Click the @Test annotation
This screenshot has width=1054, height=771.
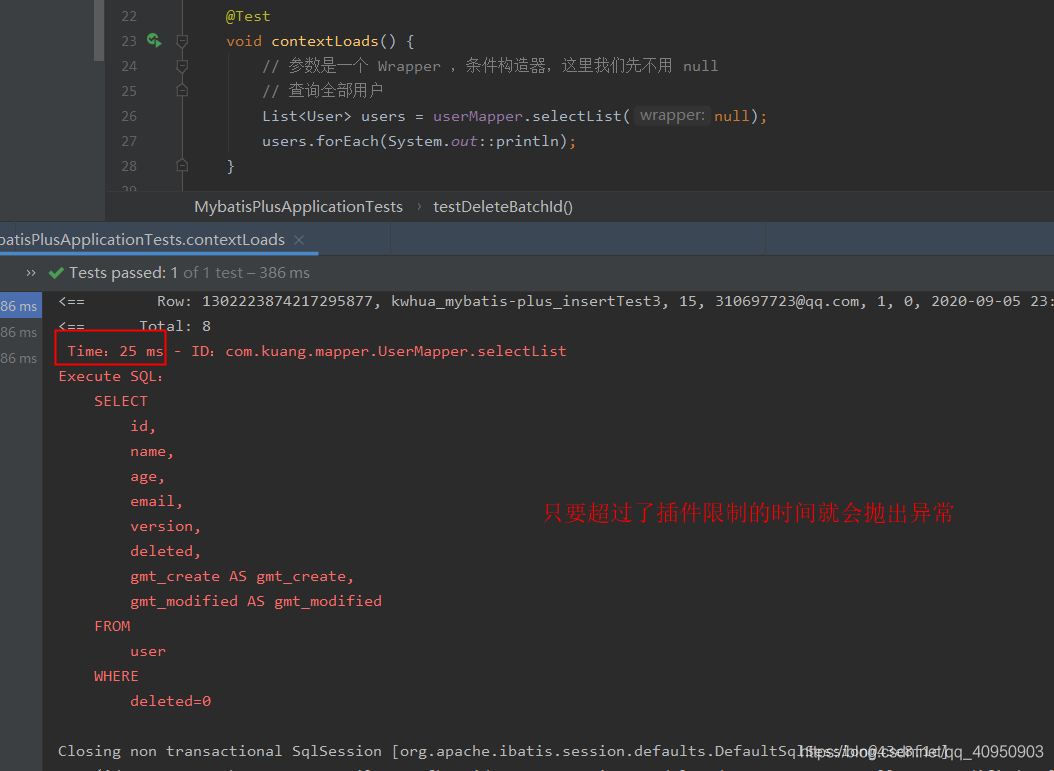248,16
